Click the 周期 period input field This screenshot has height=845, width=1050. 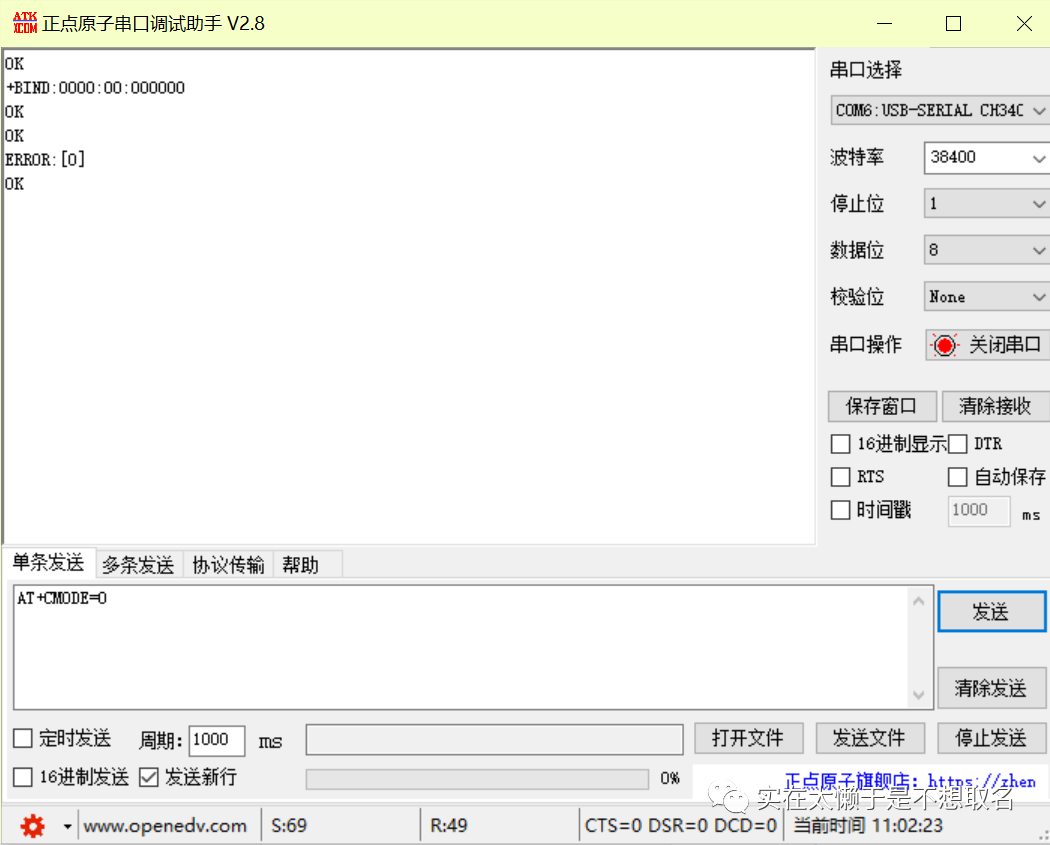(216, 740)
